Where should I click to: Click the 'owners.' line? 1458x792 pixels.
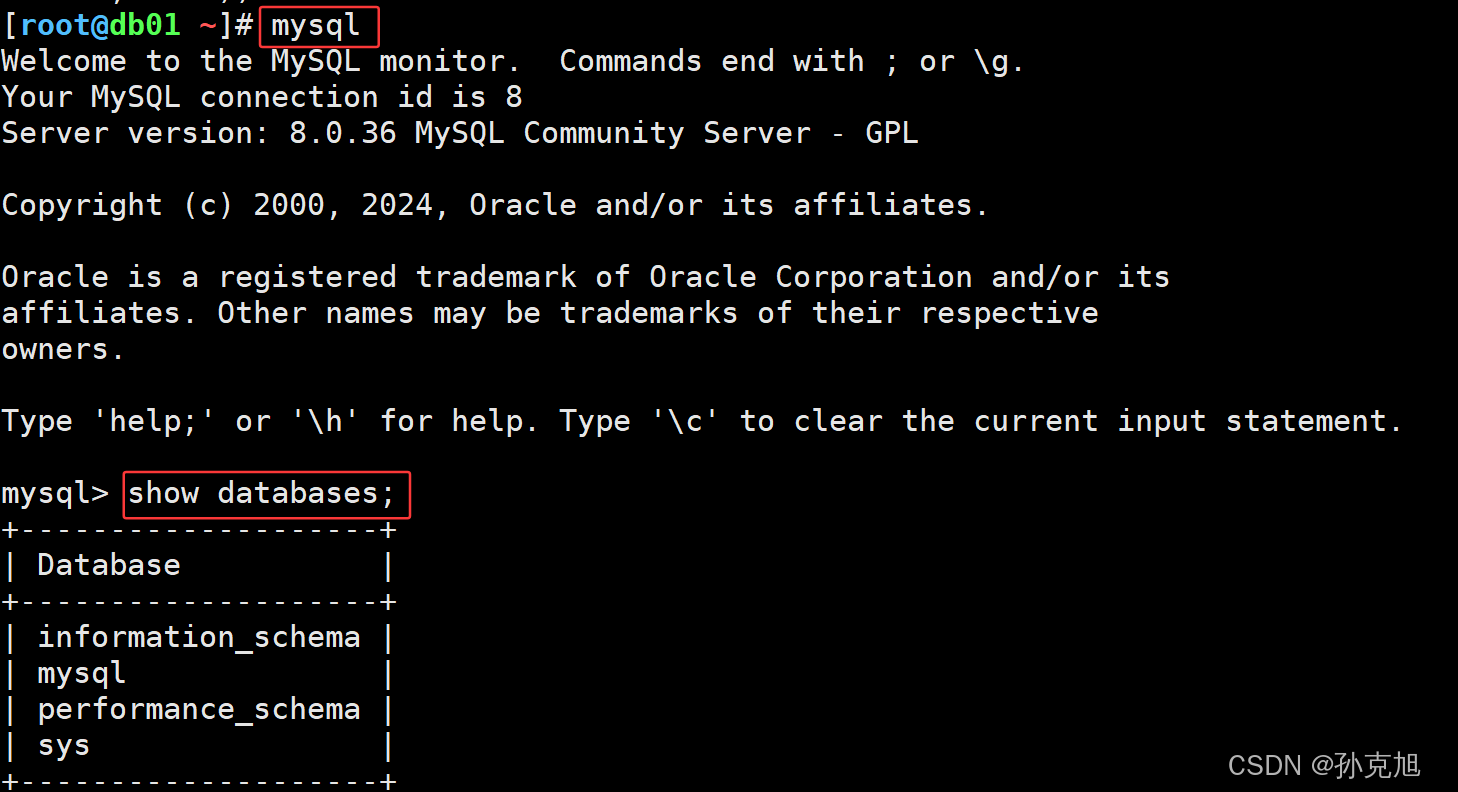(63, 349)
